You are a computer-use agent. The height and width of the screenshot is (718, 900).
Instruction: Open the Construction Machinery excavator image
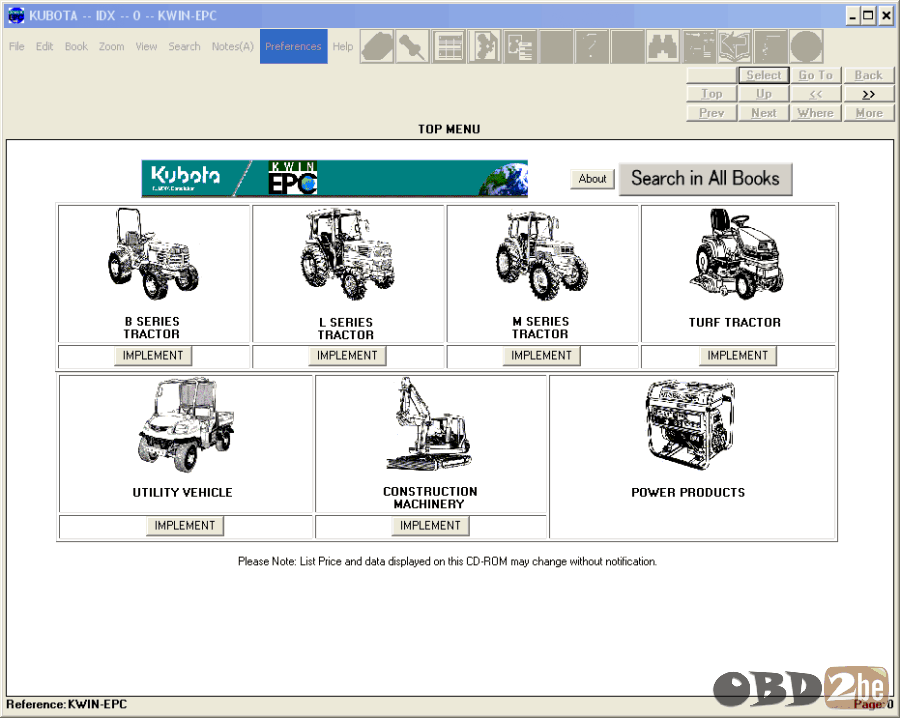pos(429,424)
